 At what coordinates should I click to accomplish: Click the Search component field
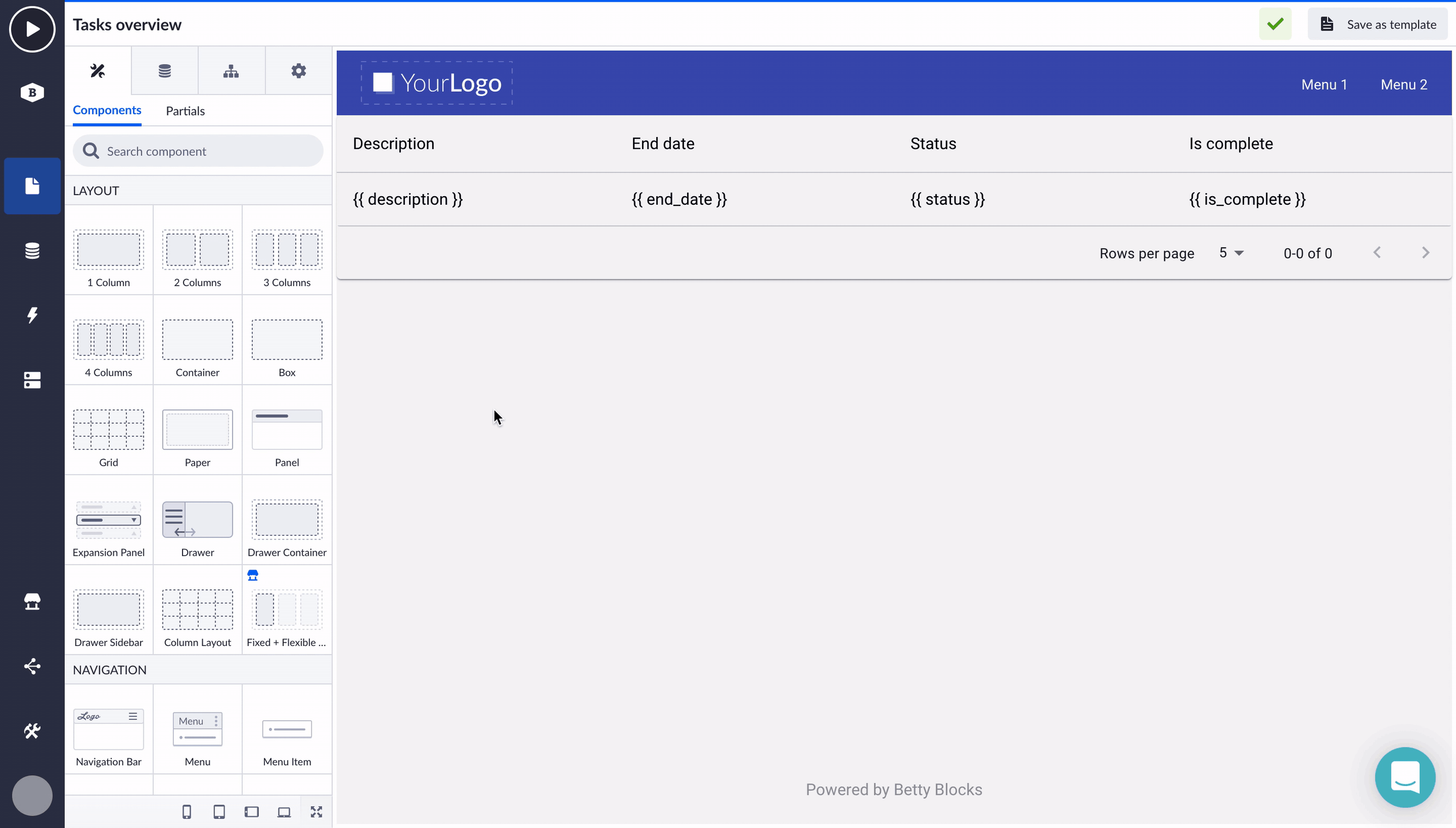click(x=198, y=151)
